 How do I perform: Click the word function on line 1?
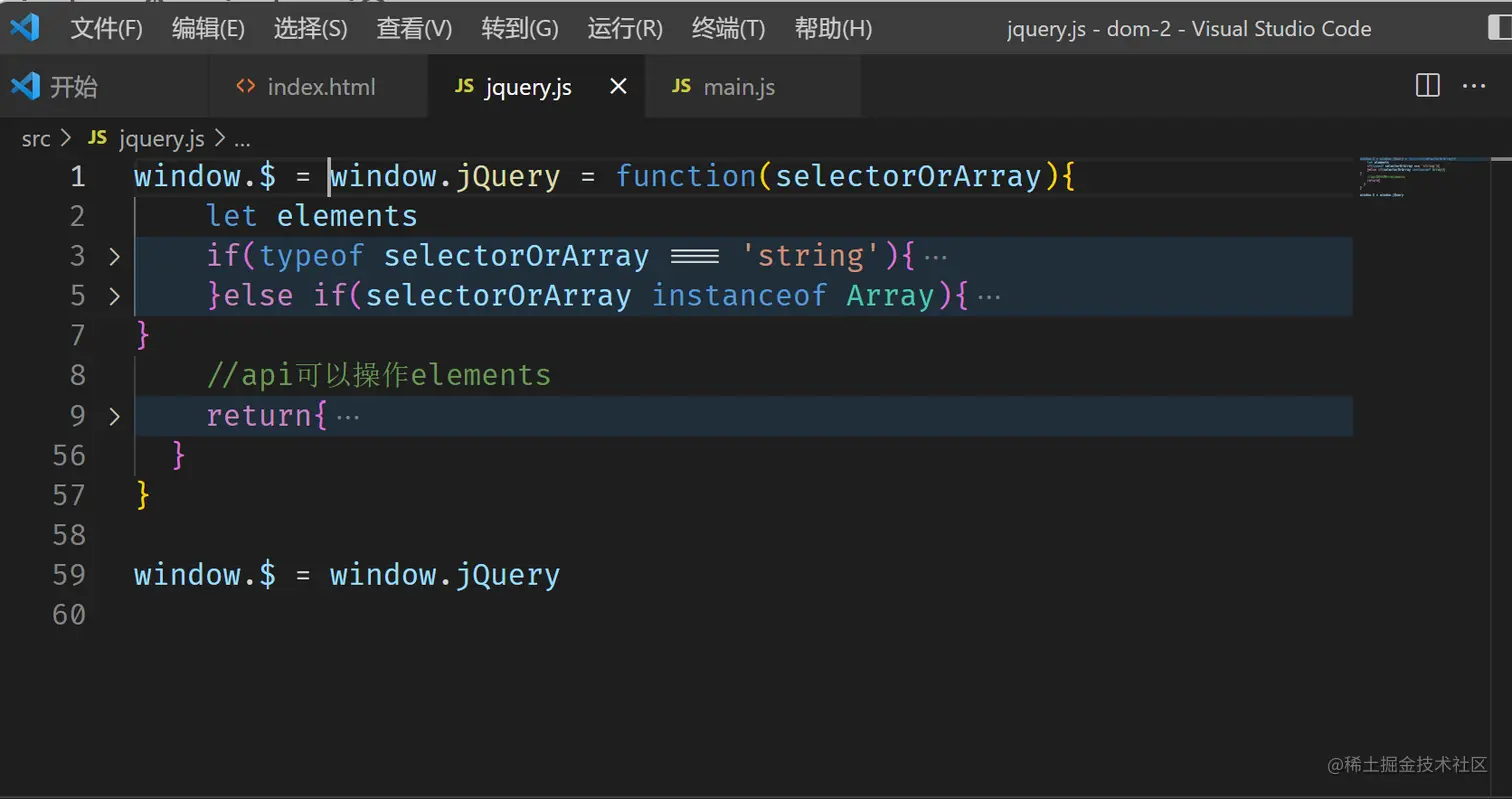686,177
